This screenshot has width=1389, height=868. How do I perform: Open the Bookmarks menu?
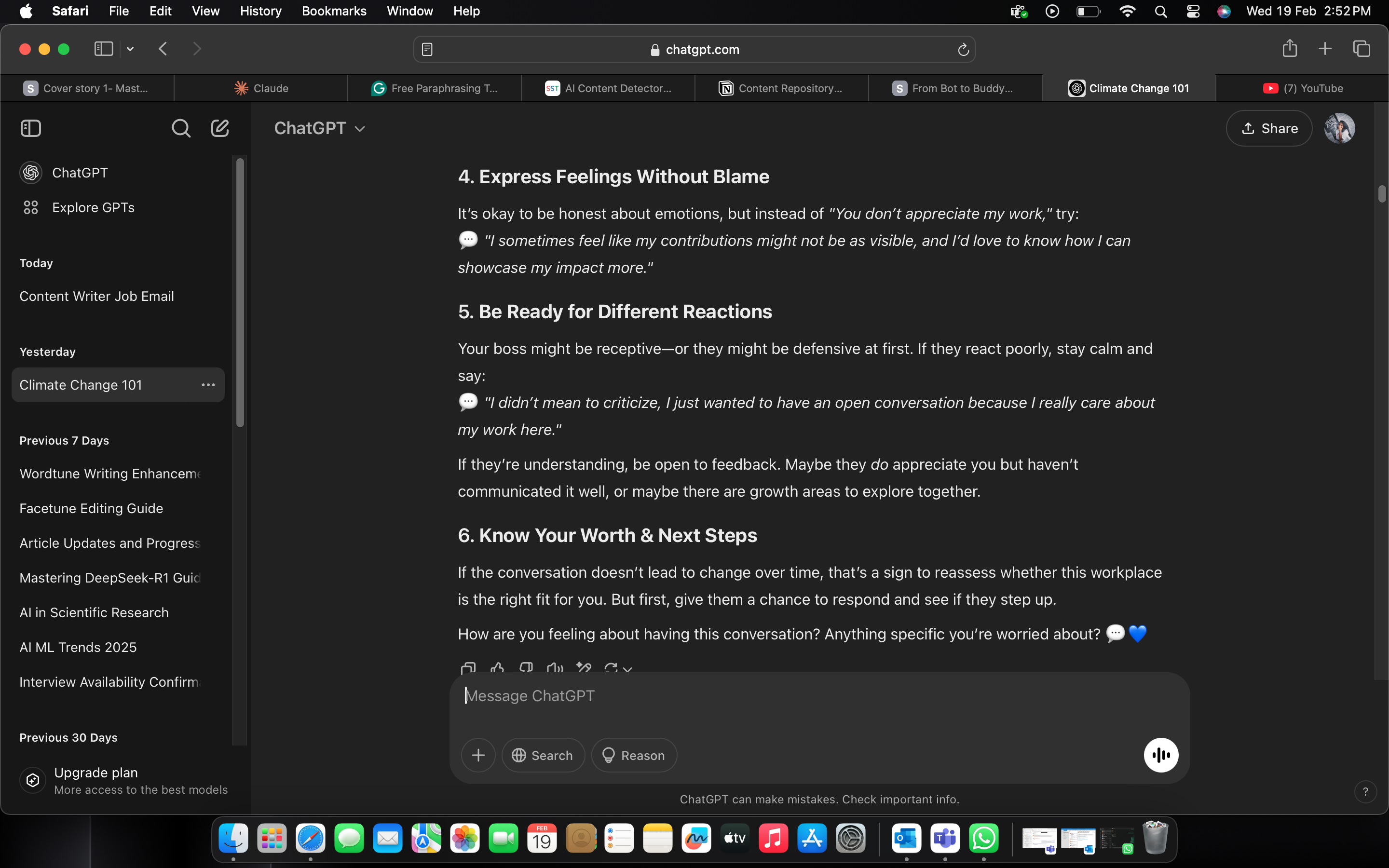pos(334,11)
